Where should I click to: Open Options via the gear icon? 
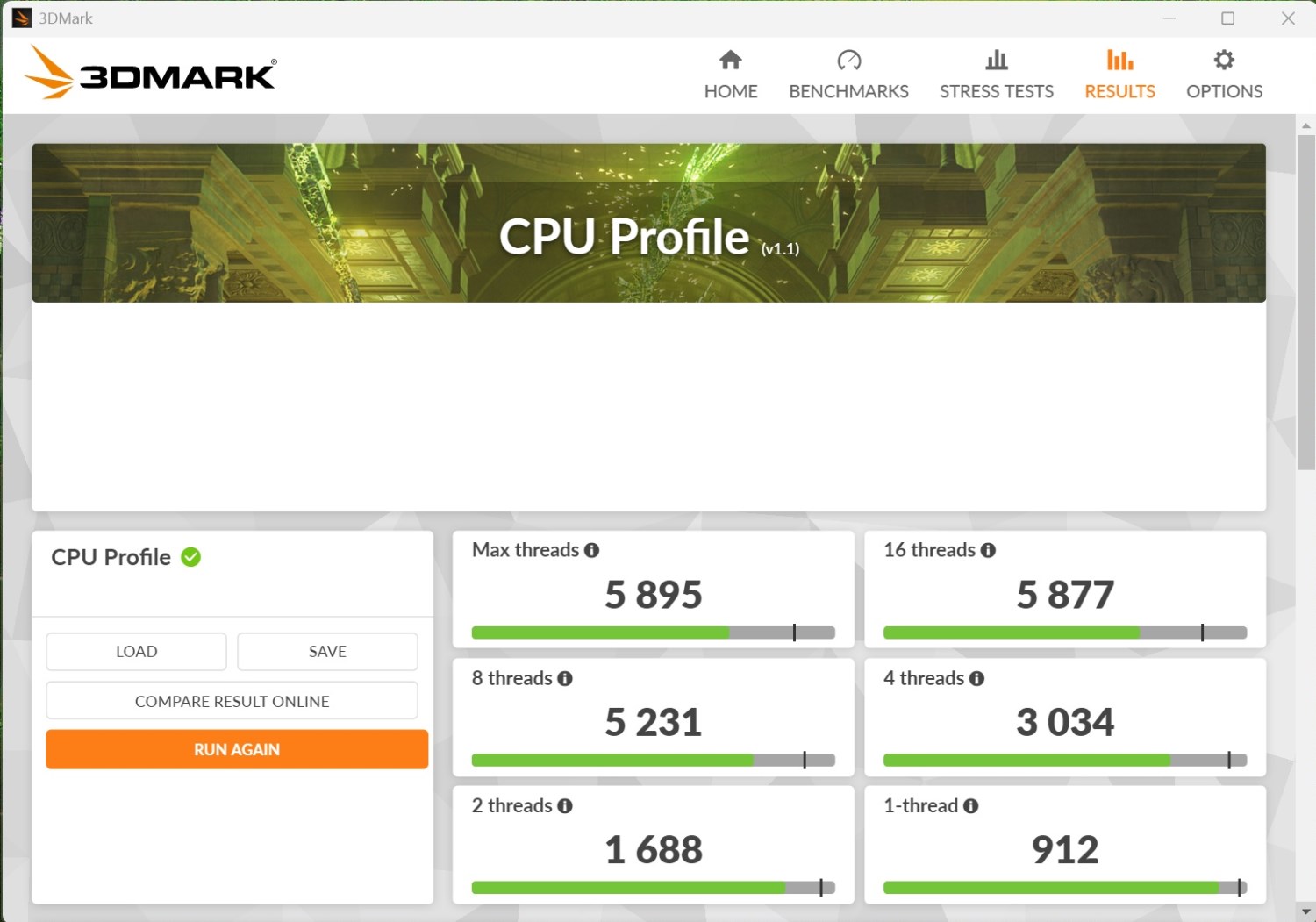1224,60
